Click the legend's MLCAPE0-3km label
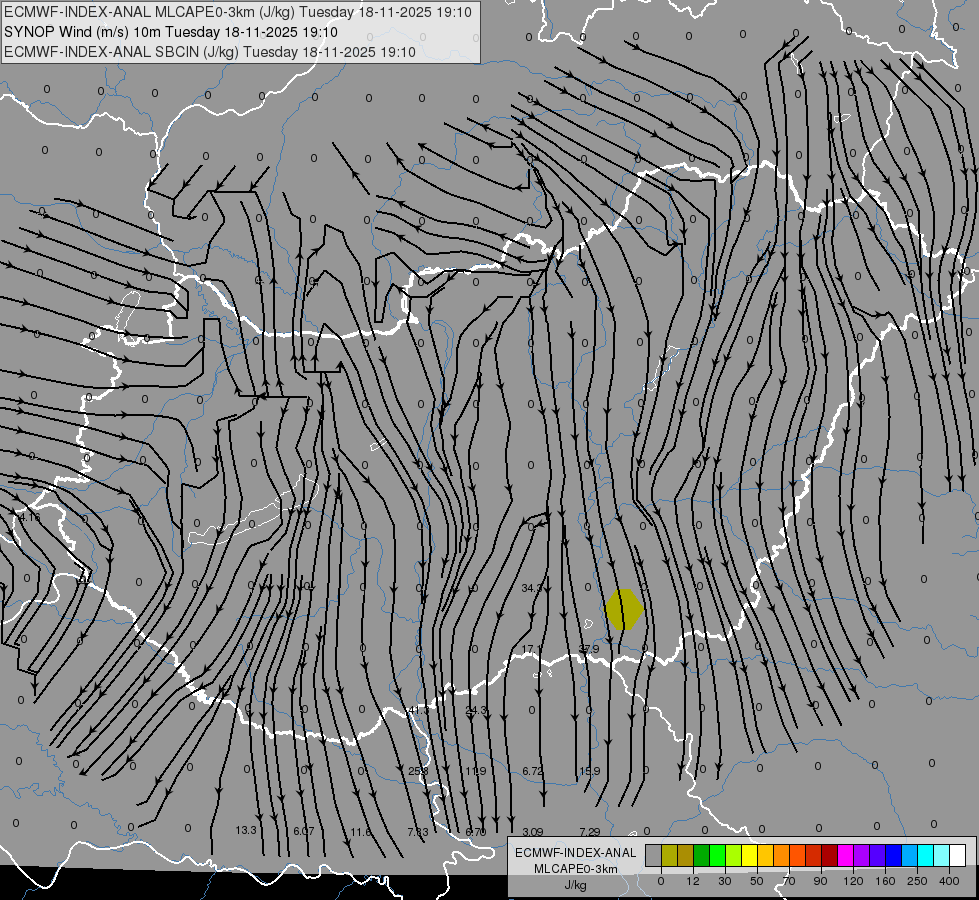Viewport: 979px width, 900px height. [576, 869]
